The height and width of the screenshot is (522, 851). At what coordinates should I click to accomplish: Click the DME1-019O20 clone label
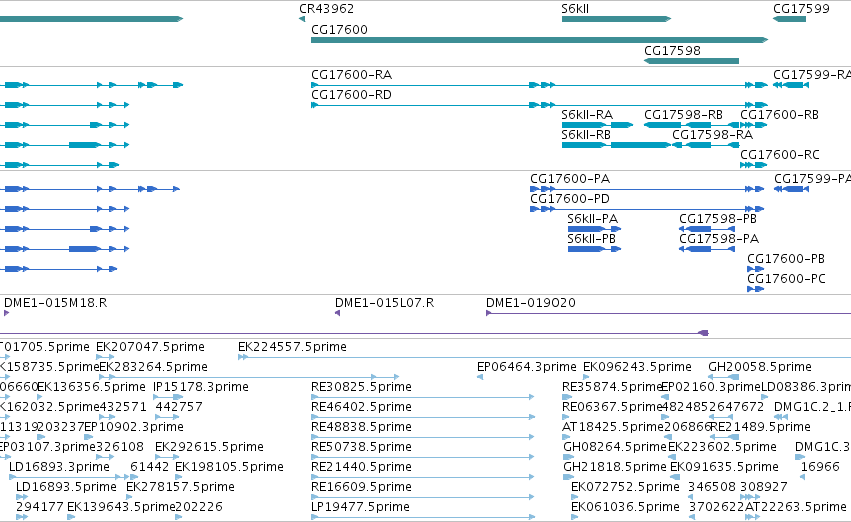[x=531, y=303]
